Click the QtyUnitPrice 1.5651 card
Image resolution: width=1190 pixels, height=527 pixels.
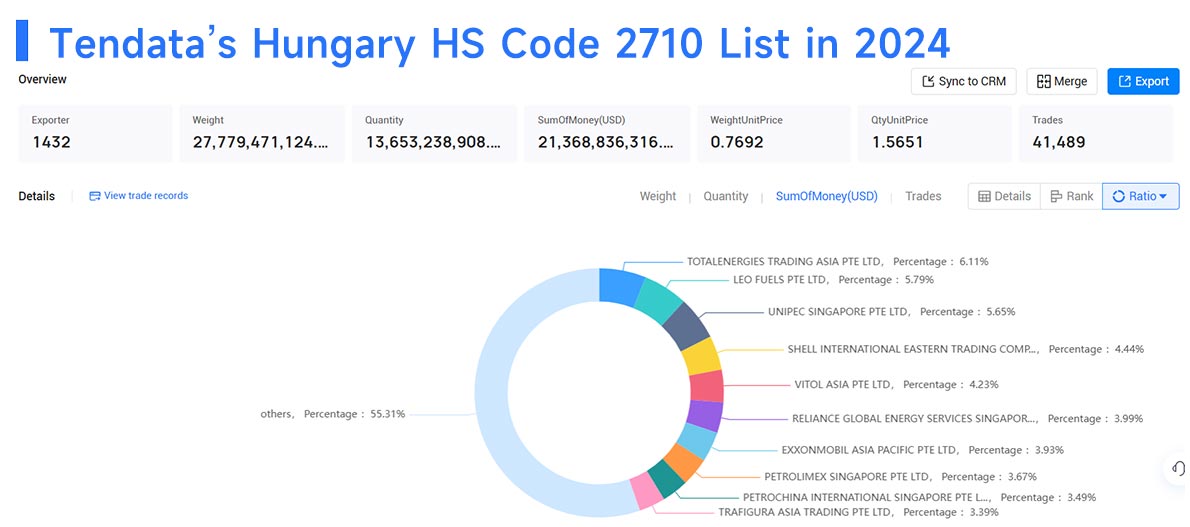coord(935,133)
